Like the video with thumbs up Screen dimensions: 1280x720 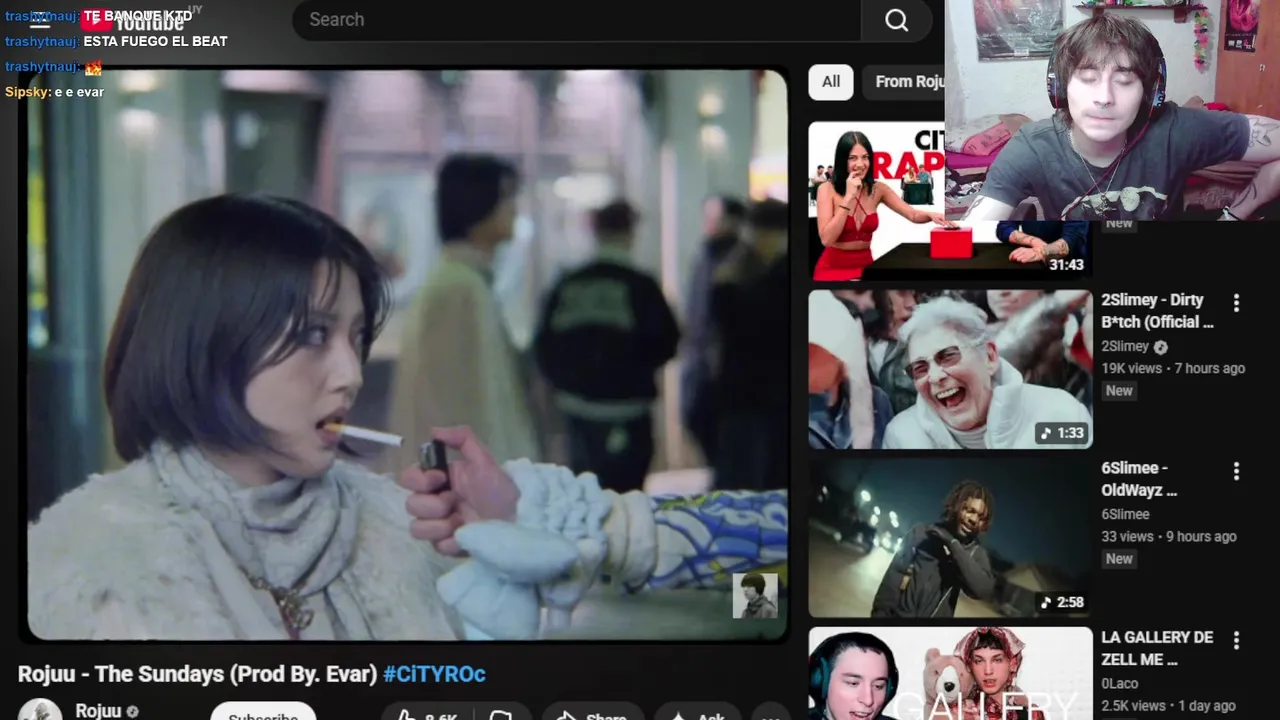coord(427,714)
